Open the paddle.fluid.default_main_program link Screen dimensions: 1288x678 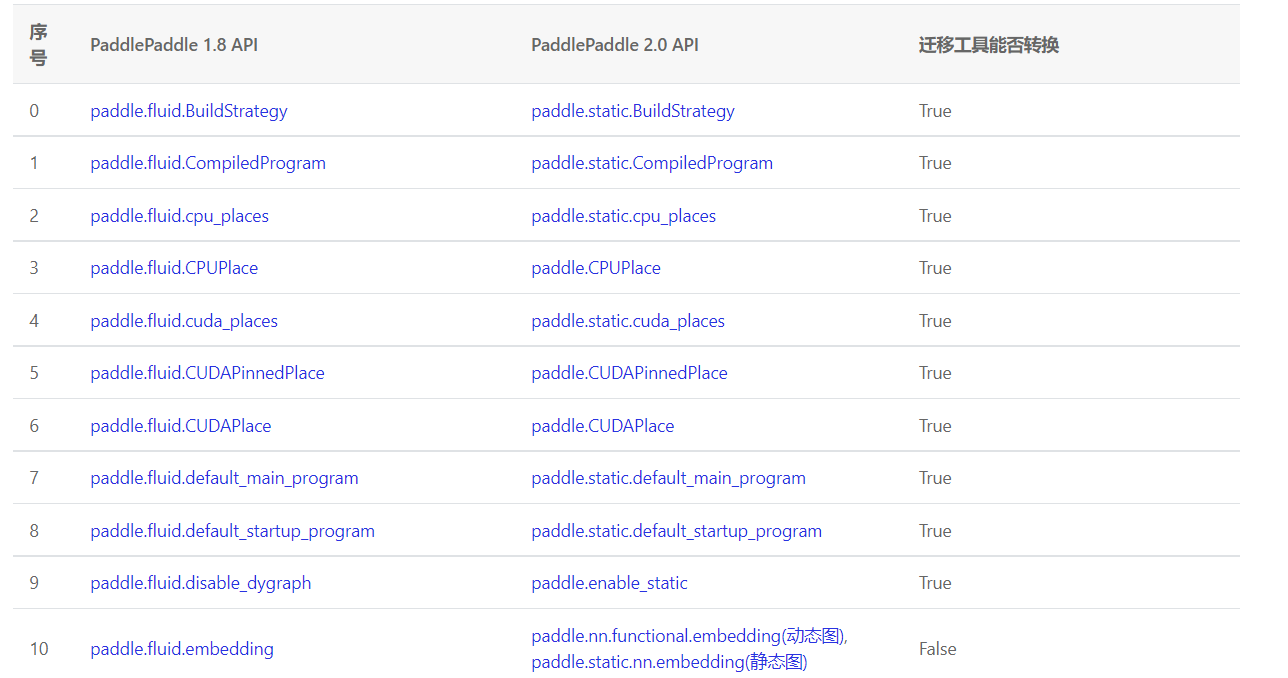(x=224, y=478)
